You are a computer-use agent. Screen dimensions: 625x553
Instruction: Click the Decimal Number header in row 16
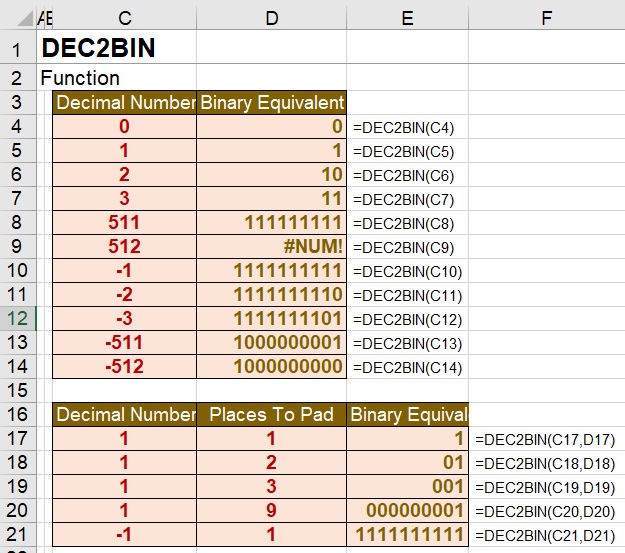tap(124, 414)
